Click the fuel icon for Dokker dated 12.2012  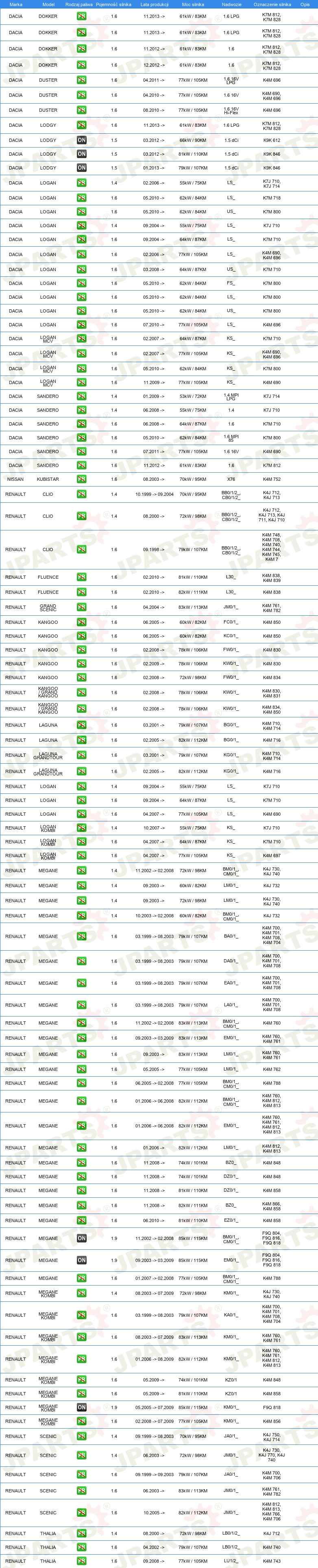click(x=82, y=65)
